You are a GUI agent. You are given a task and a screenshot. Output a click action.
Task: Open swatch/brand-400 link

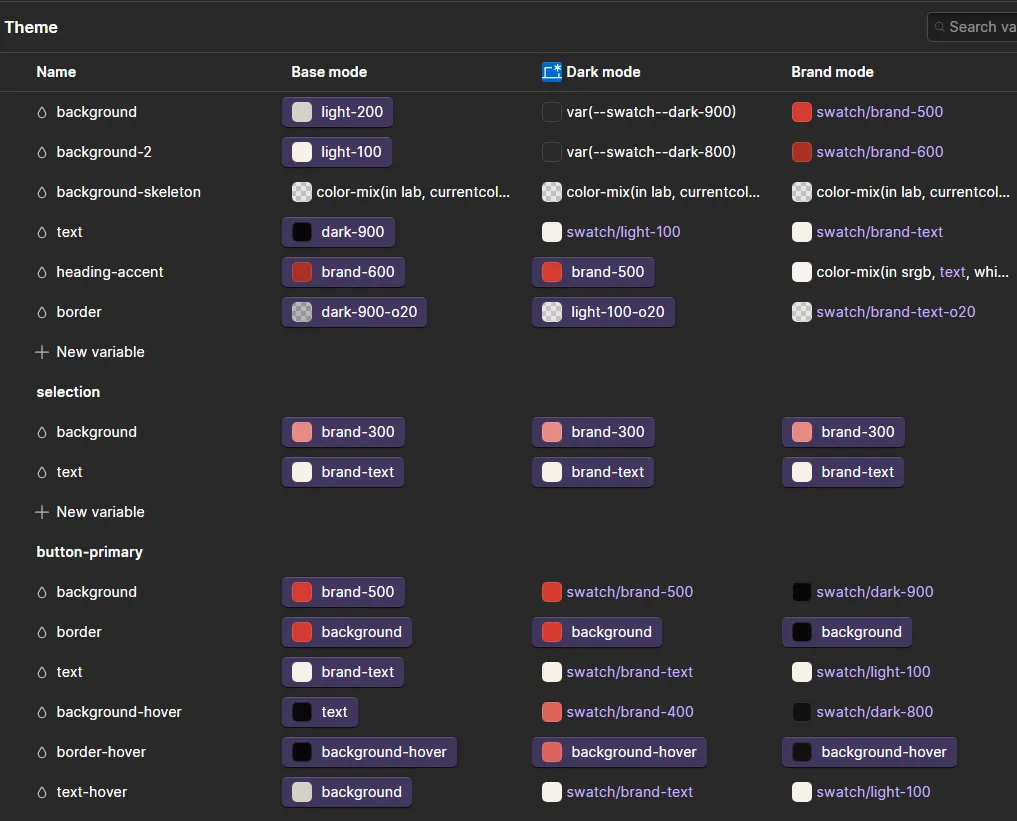(x=630, y=712)
